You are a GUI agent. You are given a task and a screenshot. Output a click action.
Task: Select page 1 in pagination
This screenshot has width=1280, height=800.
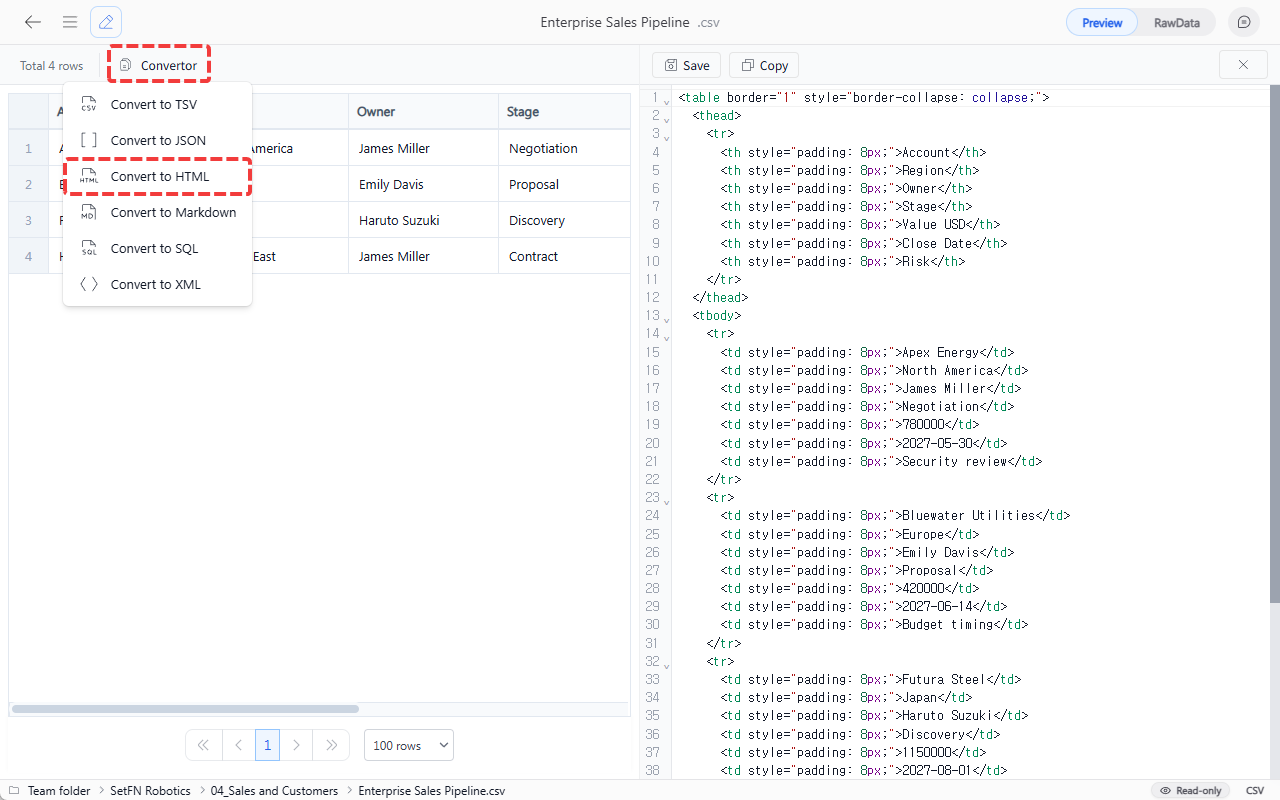267,745
